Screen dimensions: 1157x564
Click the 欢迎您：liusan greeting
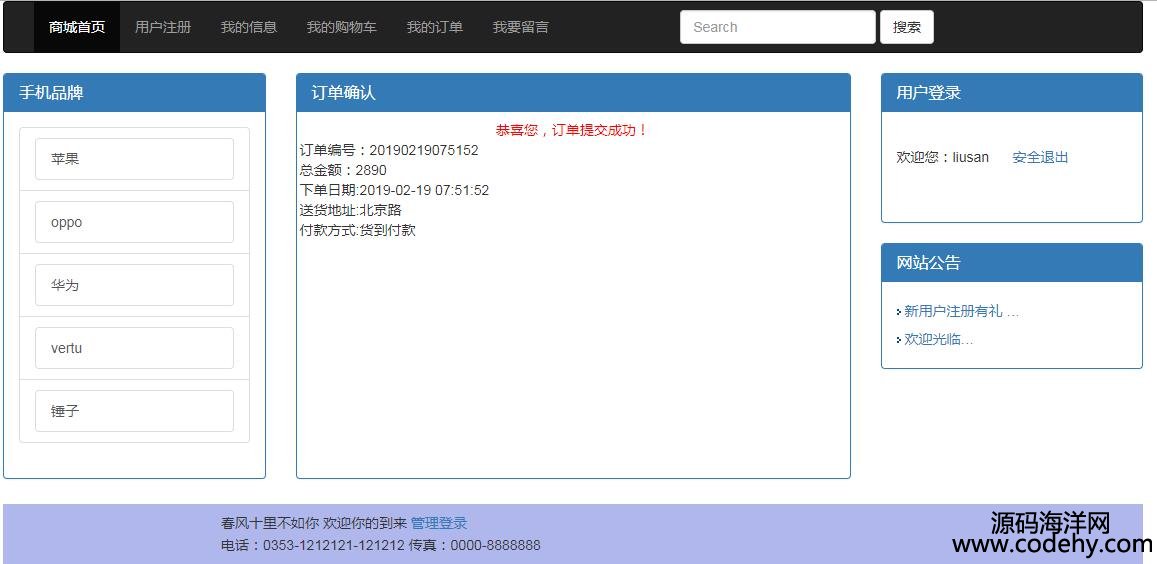click(x=942, y=157)
